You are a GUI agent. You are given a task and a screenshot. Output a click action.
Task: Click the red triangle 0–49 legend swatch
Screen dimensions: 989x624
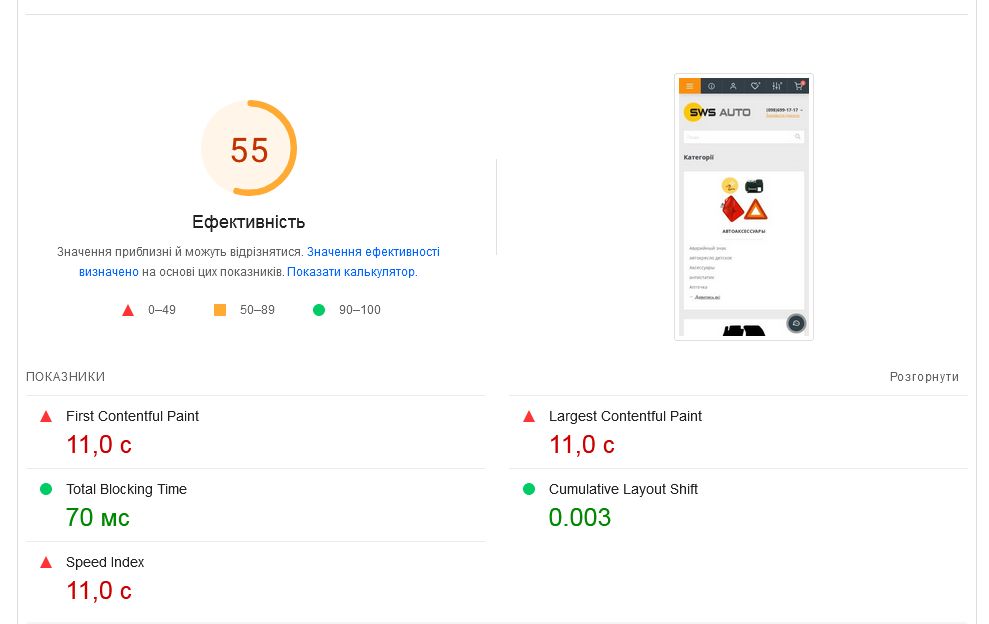click(128, 310)
